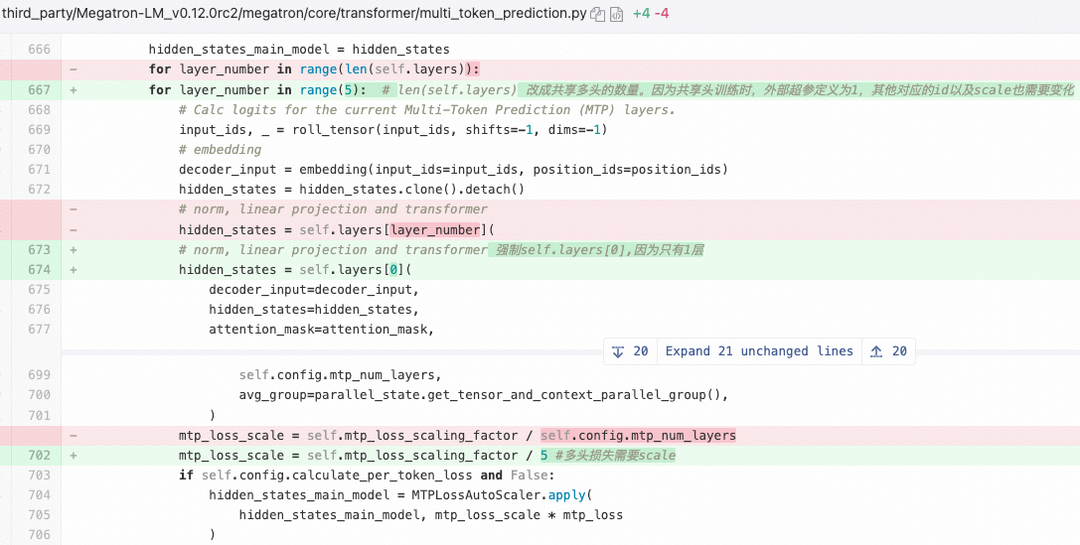Click the green +4 additions count
The width and height of the screenshot is (1080, 545).
click(x=641, y=14)
